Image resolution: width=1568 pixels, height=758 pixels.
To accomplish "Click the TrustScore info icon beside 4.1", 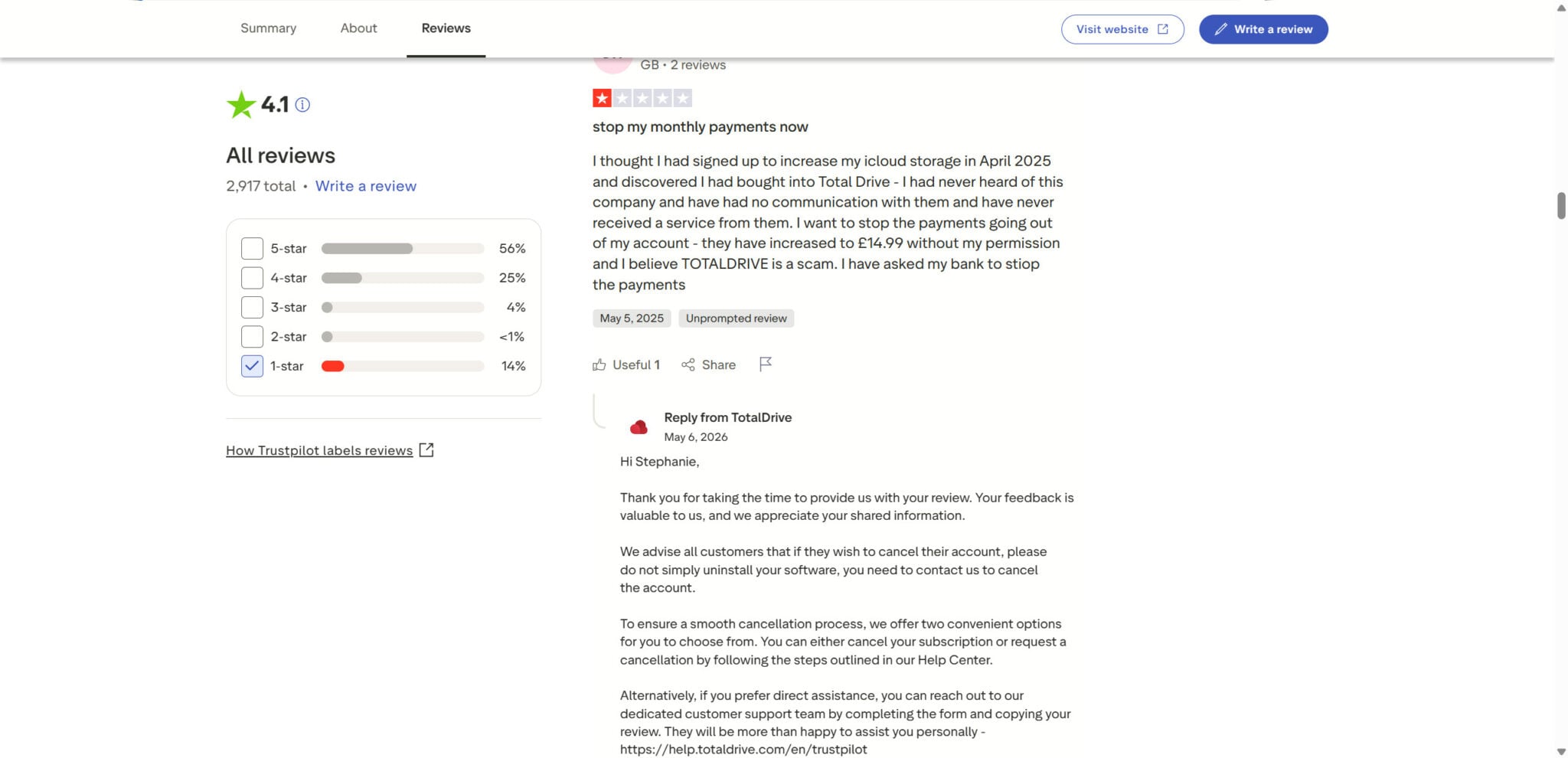I will [302, 105].
